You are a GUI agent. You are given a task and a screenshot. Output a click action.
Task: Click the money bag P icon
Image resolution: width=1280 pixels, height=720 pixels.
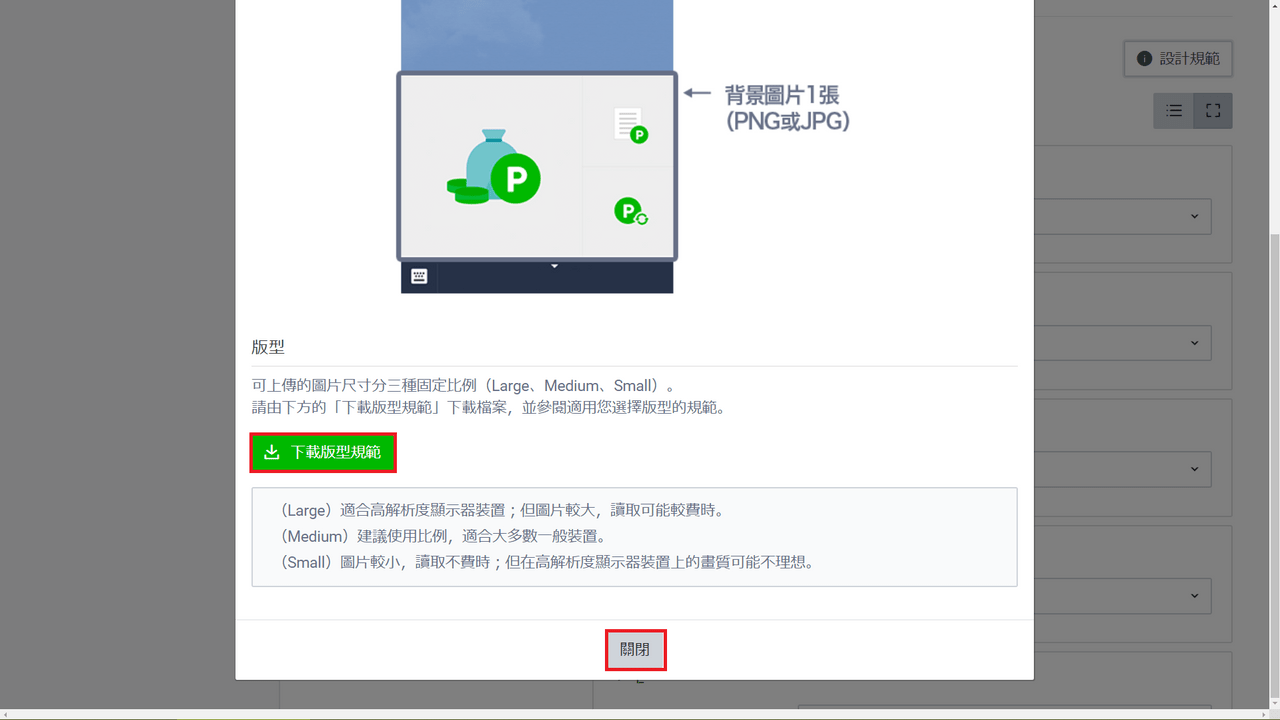pyautogui.click(x=493, y=166)
